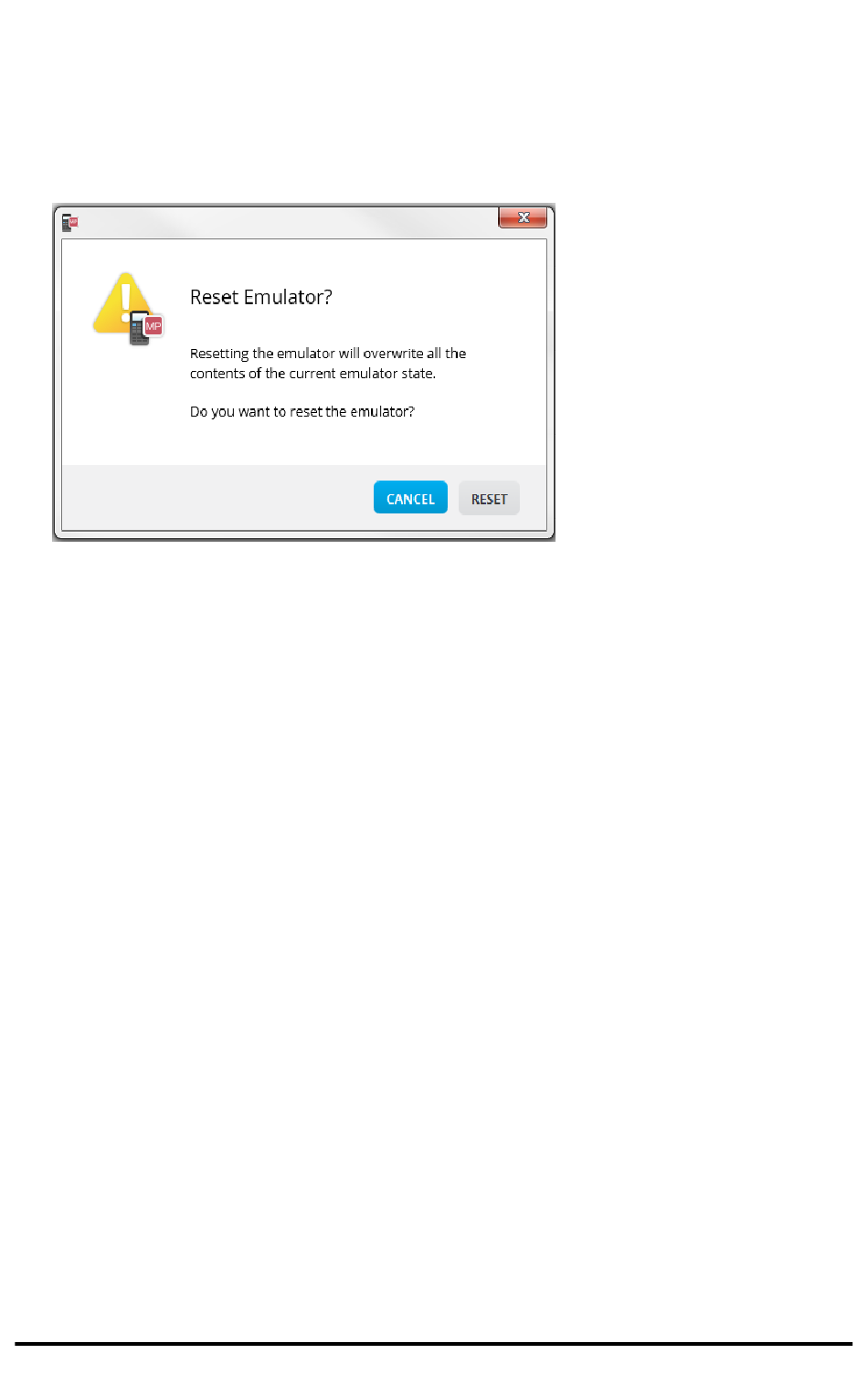This screenshot has height=1396, width=868.
Task: Click the emulator app icon in title bar
Action: tap(70, 222)
